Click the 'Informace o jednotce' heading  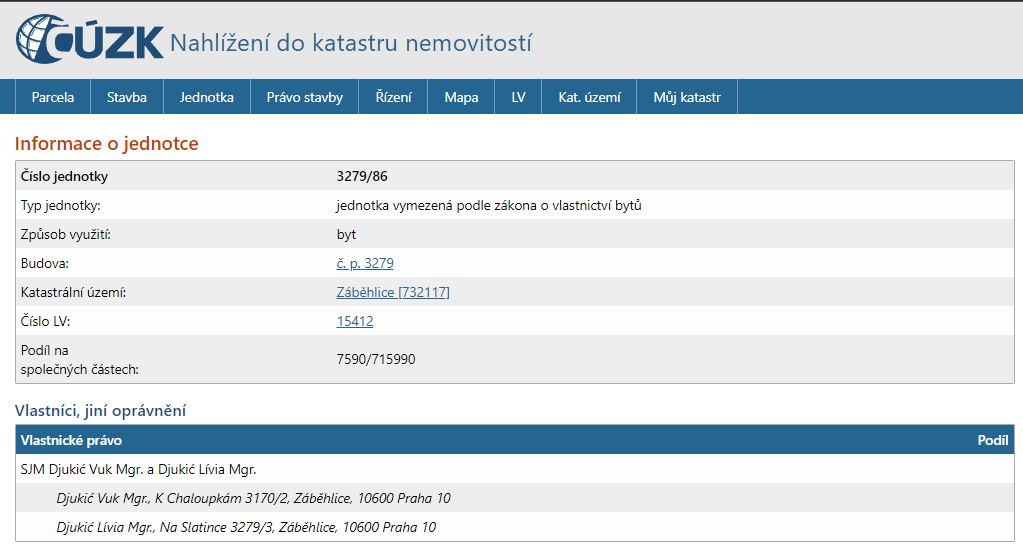pyautogui.click(x=106, y=144)
